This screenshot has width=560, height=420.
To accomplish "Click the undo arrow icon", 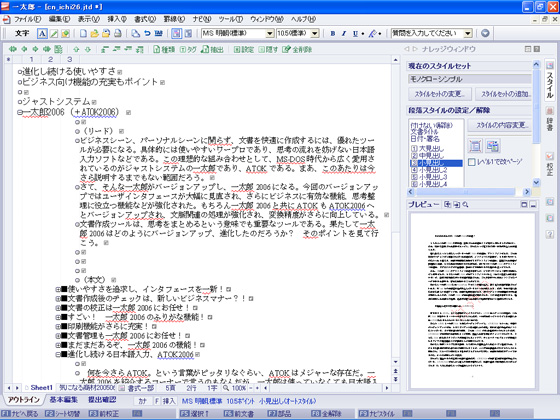I will 147,34.
